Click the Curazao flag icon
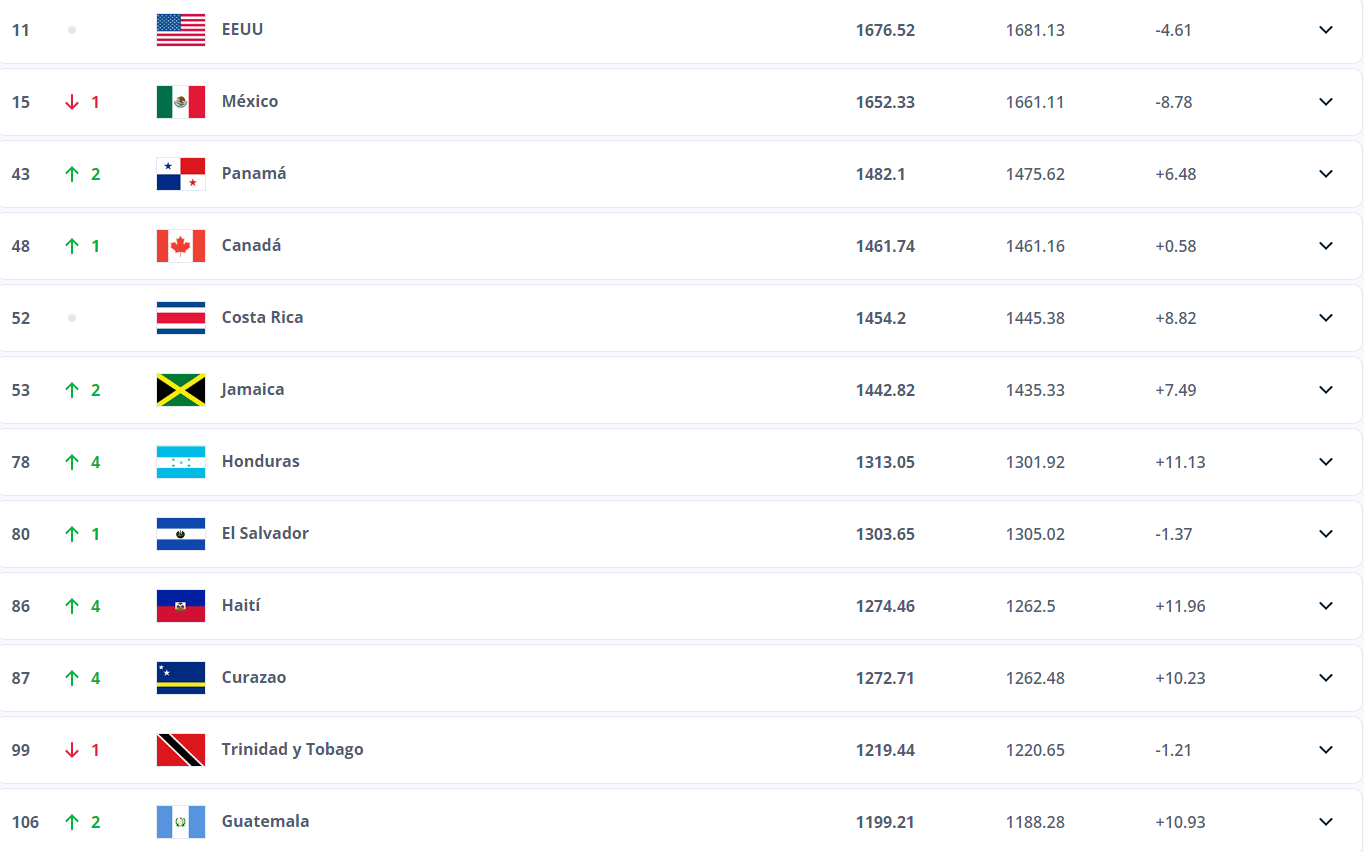Viewport: 1364px width, 852px height. coord(181,678)
